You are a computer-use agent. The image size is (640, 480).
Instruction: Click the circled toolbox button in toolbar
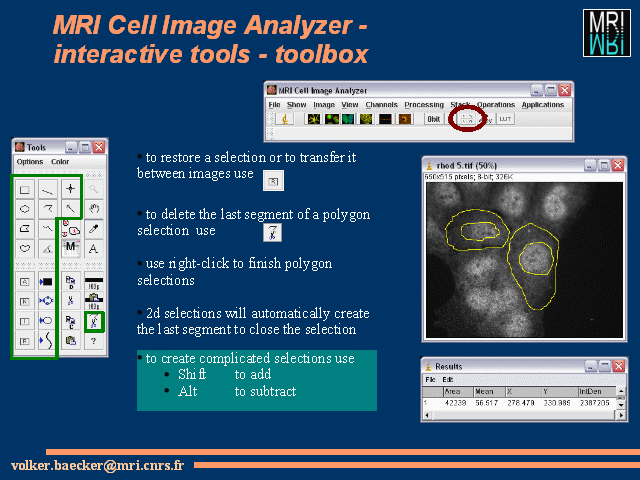[467, 119]
